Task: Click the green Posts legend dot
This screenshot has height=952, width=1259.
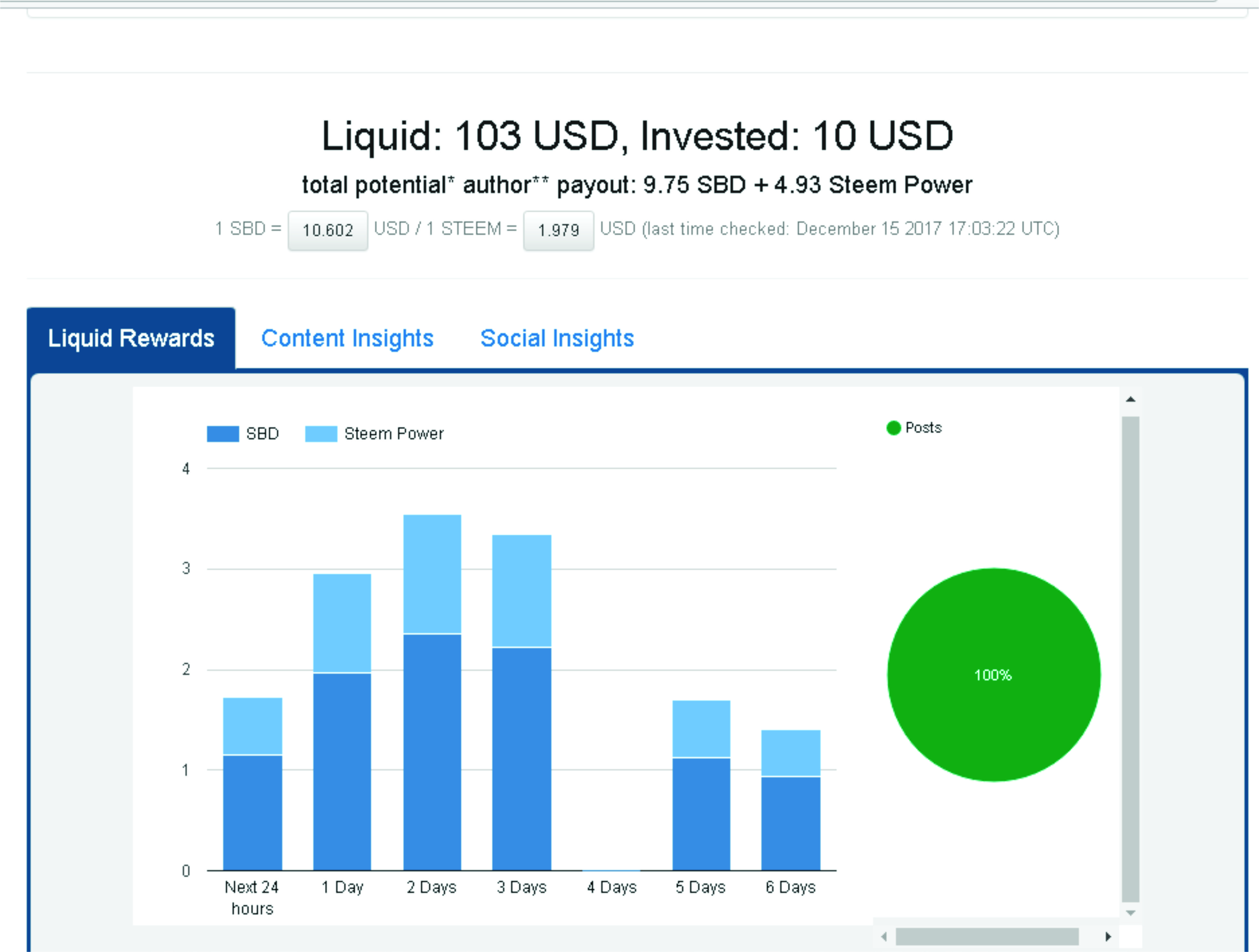Action: pos(893,428)
